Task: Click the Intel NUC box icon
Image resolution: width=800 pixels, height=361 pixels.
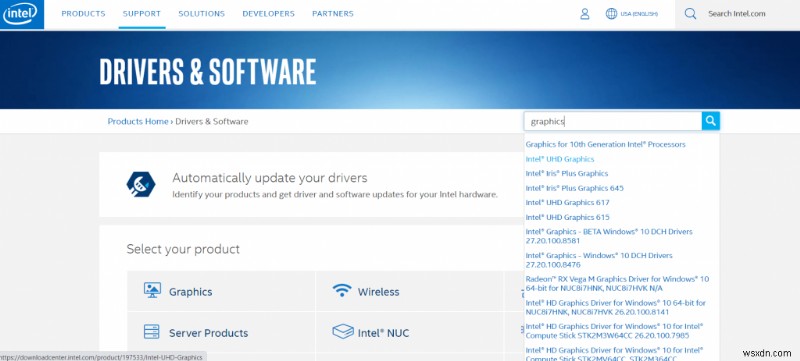Action: (343, 331)
